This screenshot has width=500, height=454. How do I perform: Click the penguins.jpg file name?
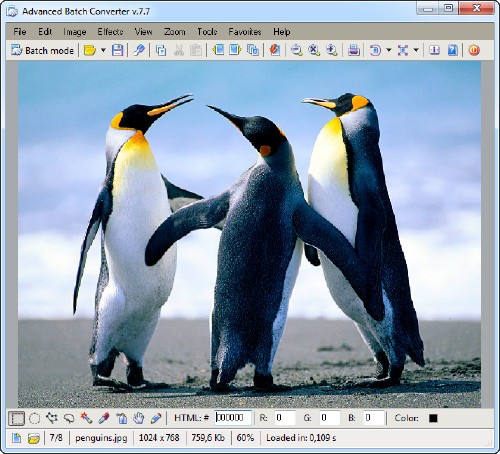(101, 438)
